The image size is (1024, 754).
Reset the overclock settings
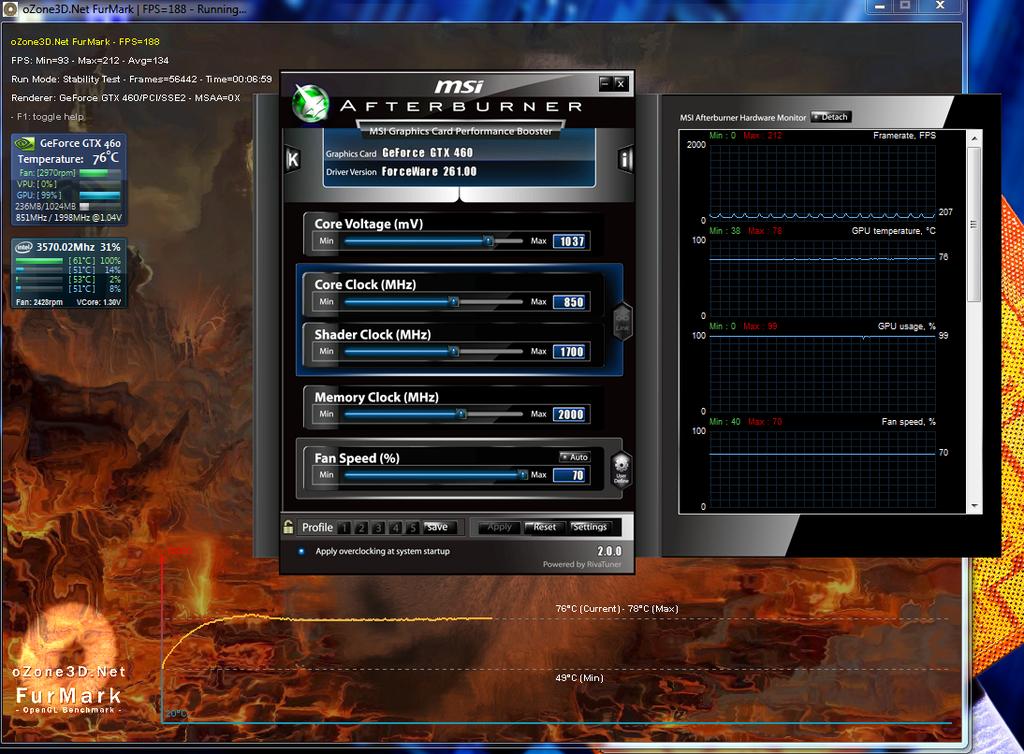pyautogui.click(x=545, y=527)
